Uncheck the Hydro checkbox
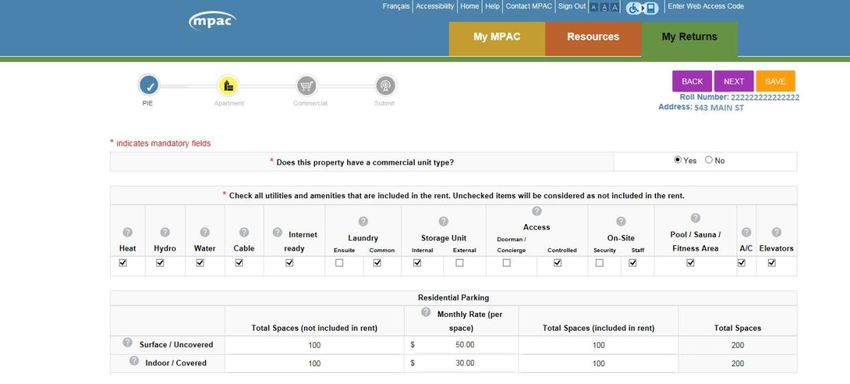The image size is (850, 384). 160,263
